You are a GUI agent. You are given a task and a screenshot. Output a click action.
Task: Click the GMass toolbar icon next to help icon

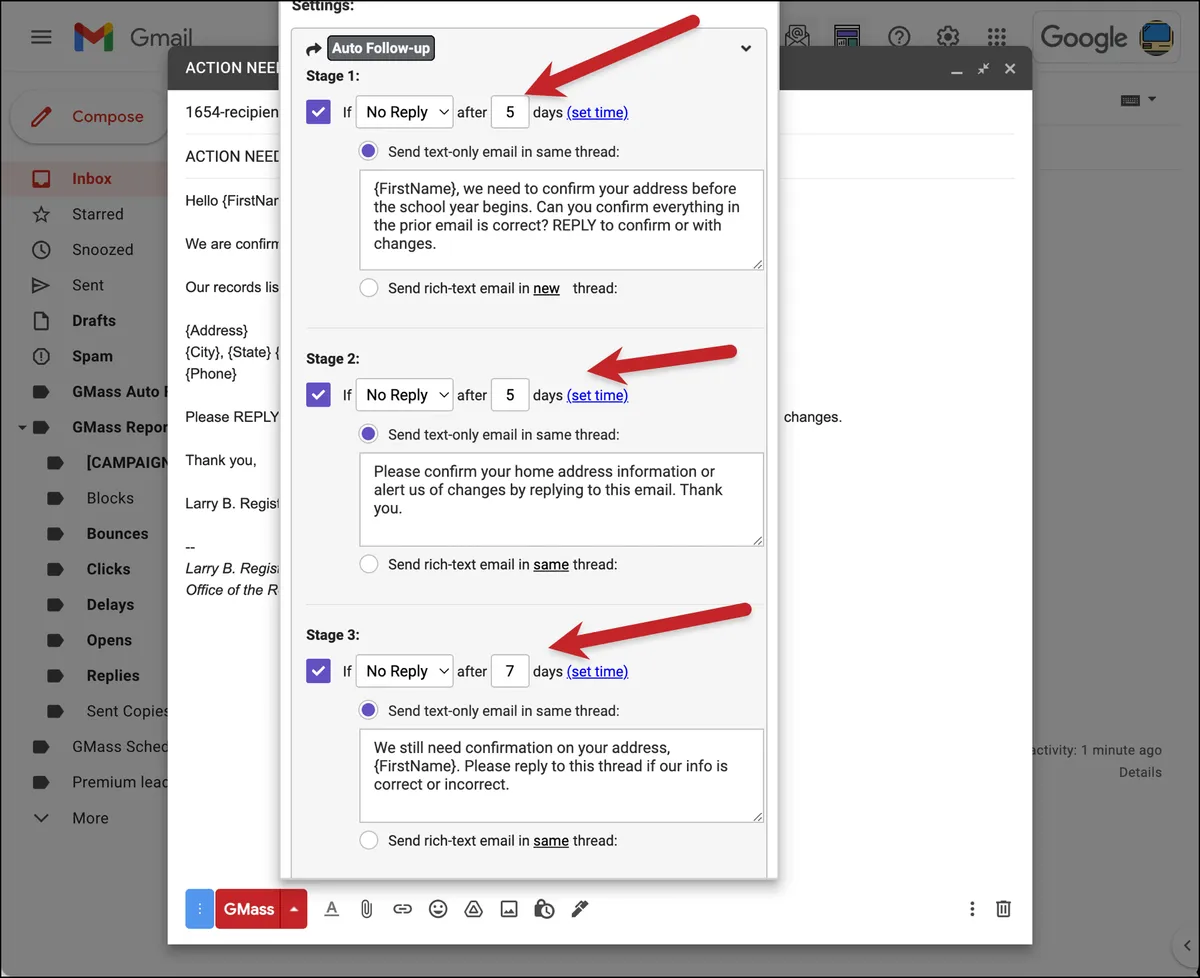(x=848, y=38)
